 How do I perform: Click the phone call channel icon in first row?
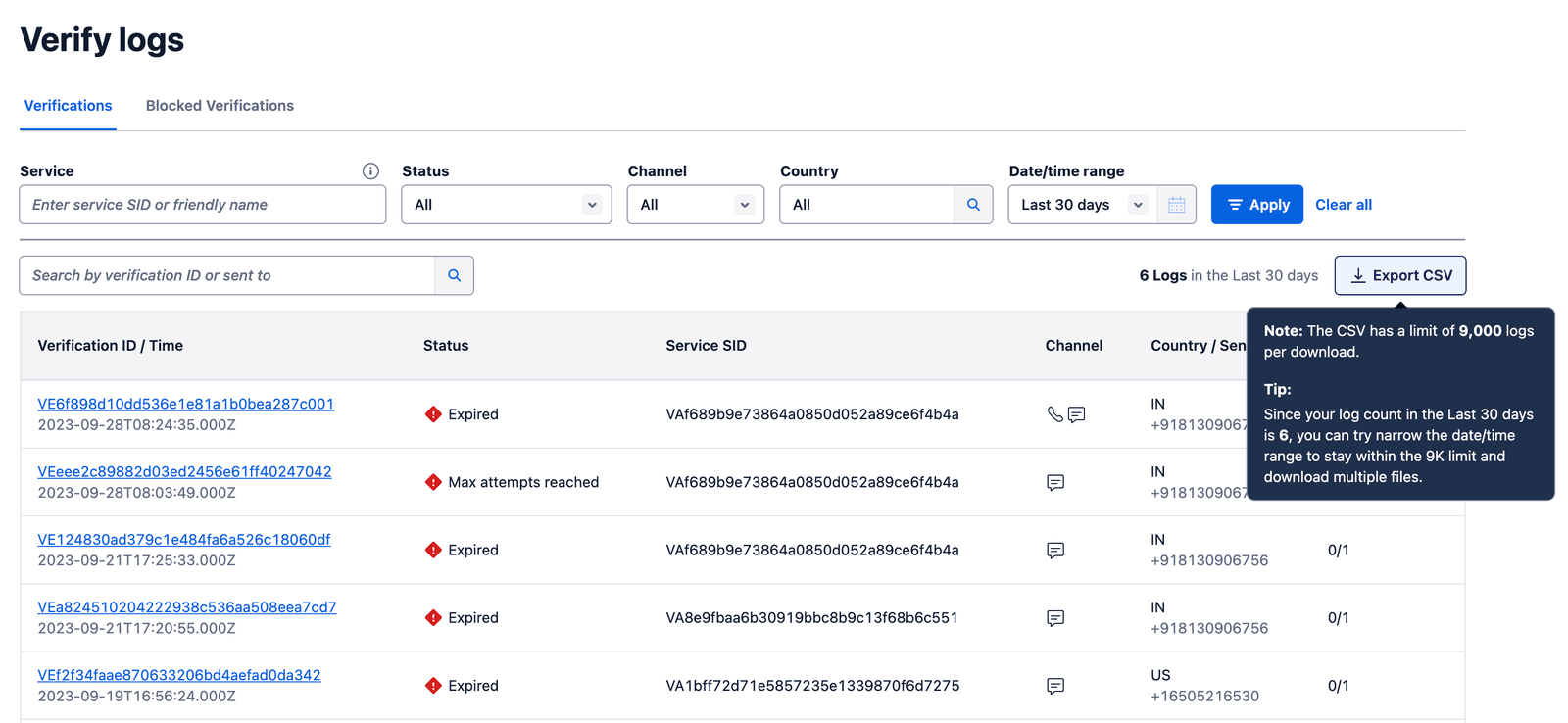tap(1054, 414)
